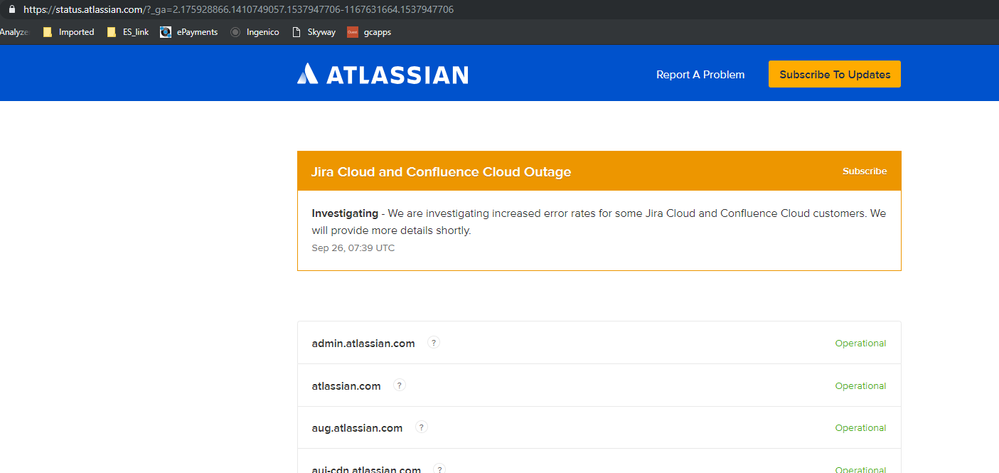Click Operational status for aug.atlassian.com
The image size is (999, 473).
coord(860,428)
